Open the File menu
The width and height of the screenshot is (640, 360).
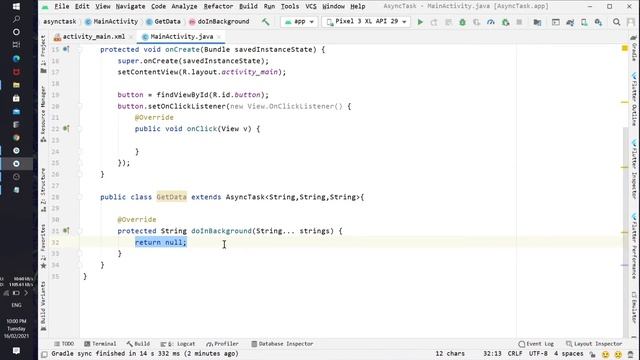(62, 7)
